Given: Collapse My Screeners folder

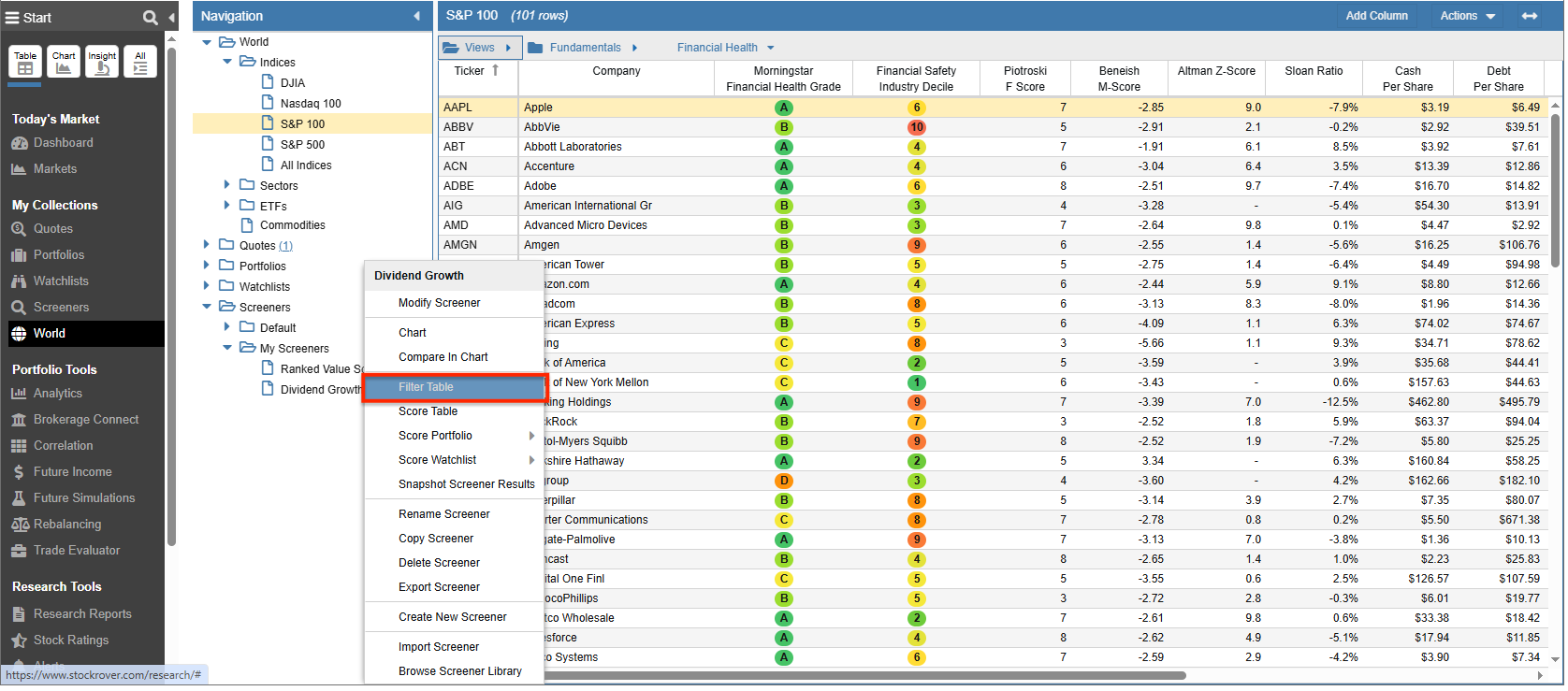Looking at the screenshot, I should (227, 348).
